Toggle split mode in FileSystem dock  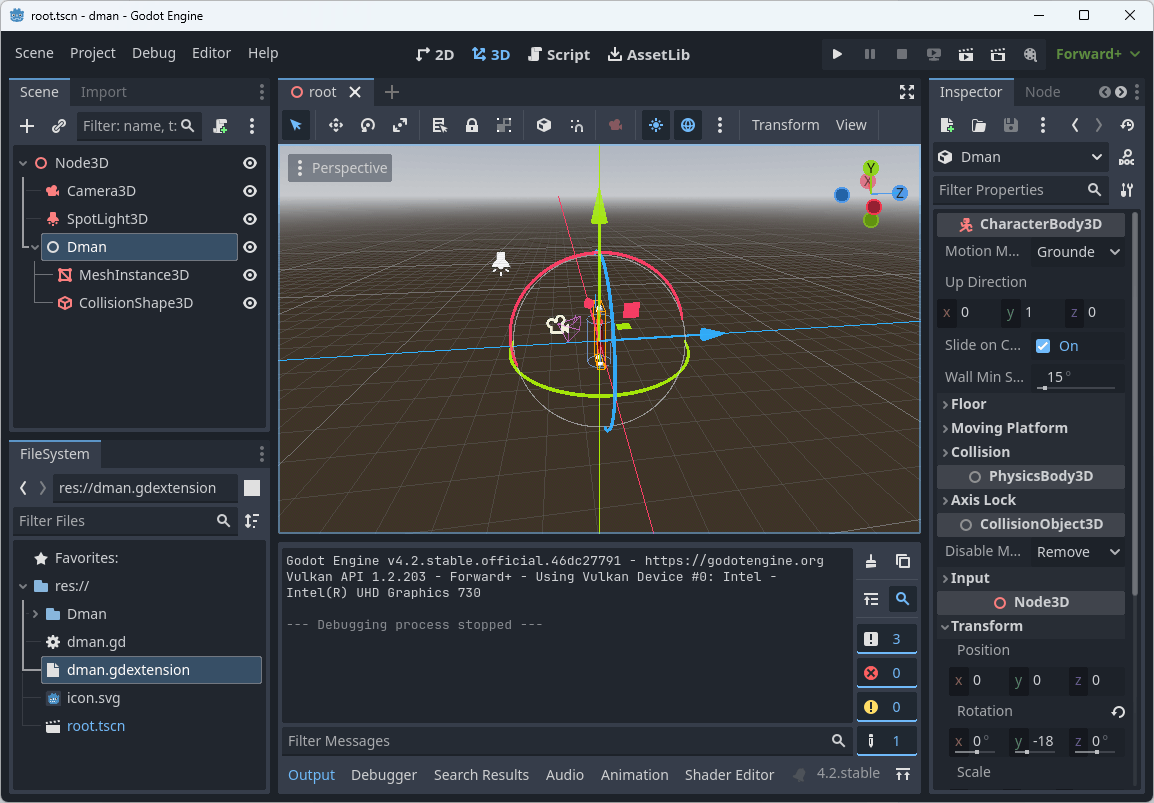tap(252, 488)
